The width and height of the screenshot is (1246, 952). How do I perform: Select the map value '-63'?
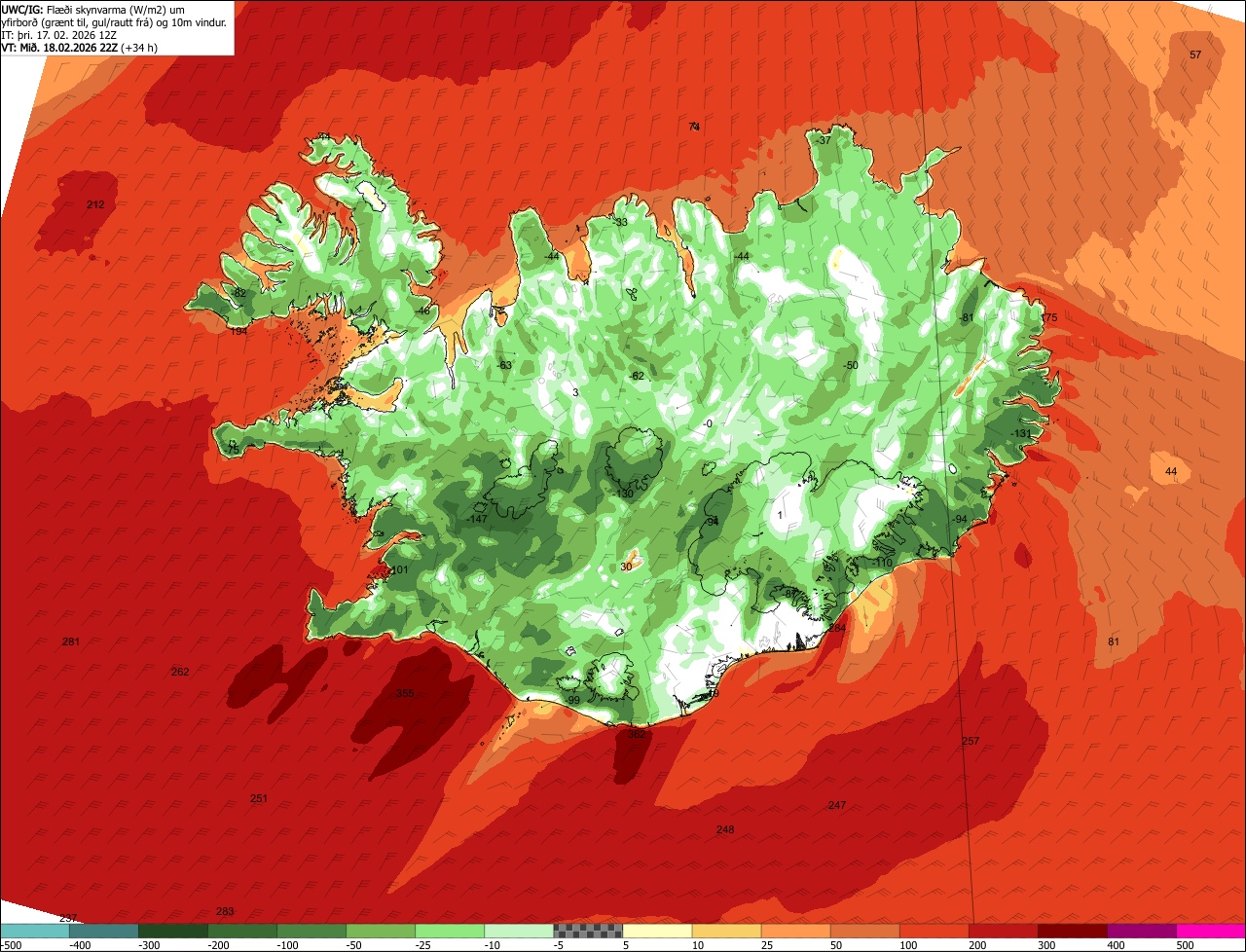[504, 366]
